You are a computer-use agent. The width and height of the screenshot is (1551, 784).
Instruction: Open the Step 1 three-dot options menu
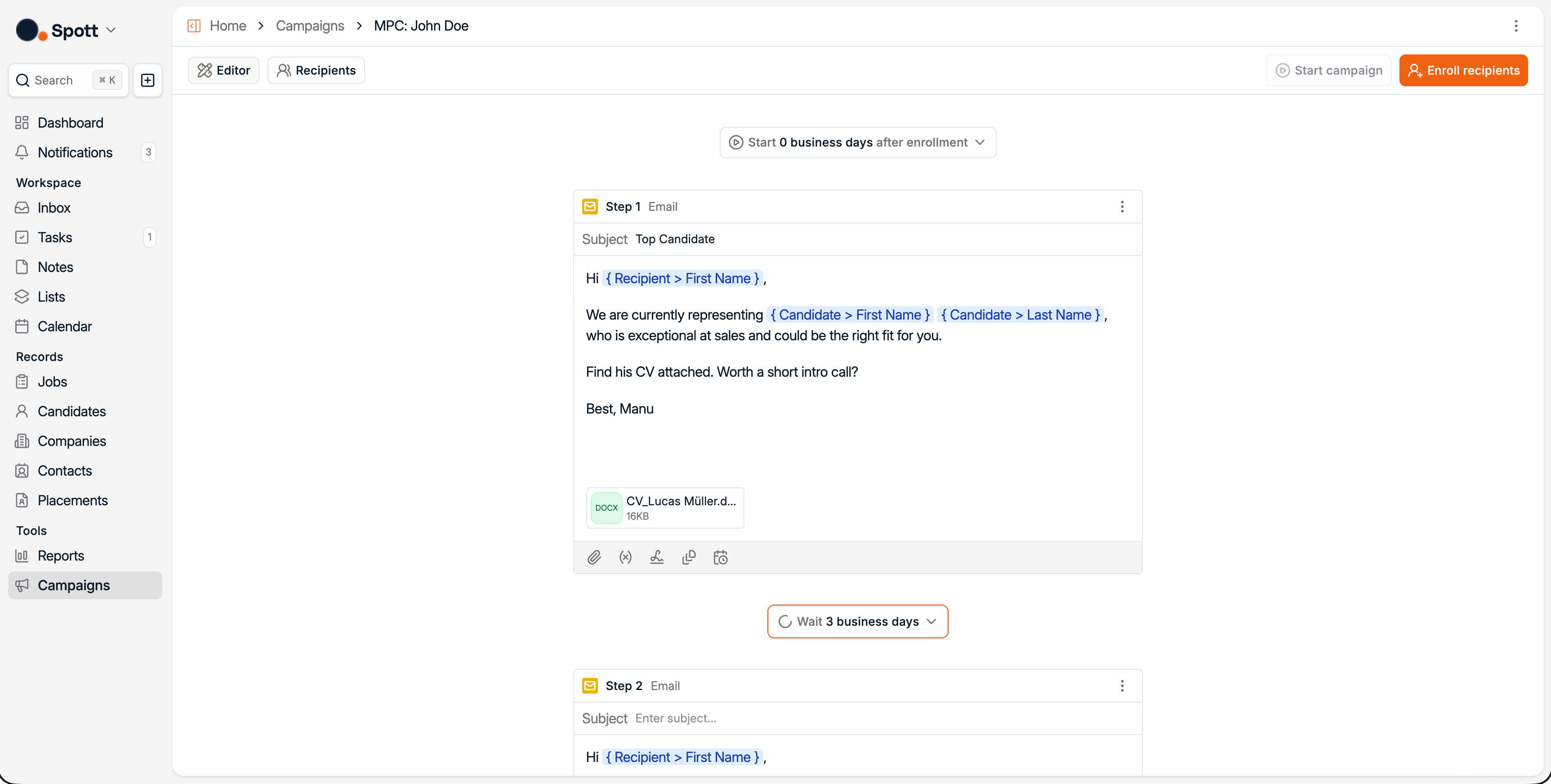coord(1122,206)
